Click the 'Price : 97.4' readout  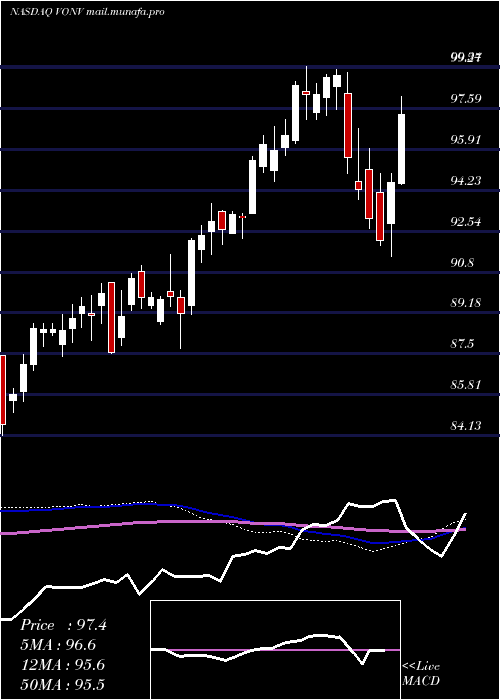(x=63, y=625)
